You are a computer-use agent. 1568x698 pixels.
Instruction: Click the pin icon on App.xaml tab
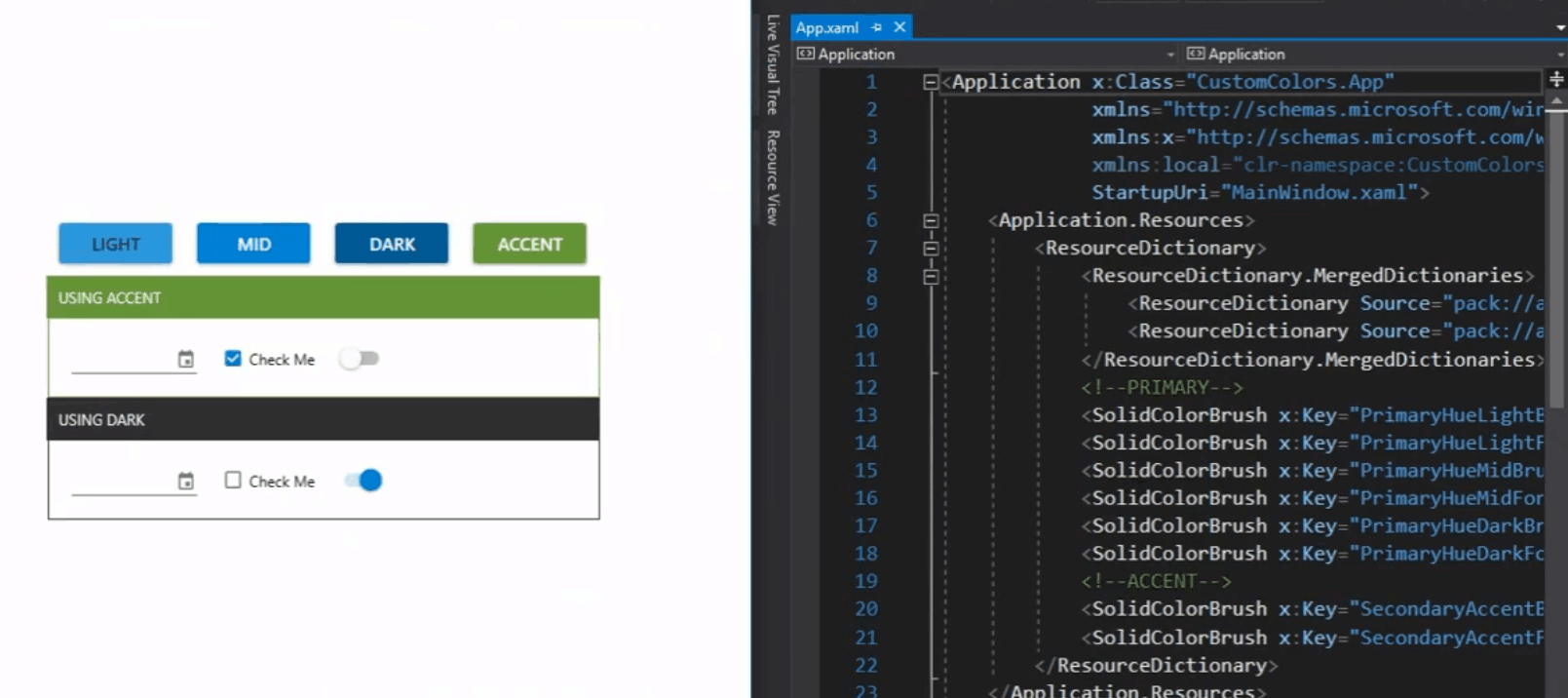point(876,27)
